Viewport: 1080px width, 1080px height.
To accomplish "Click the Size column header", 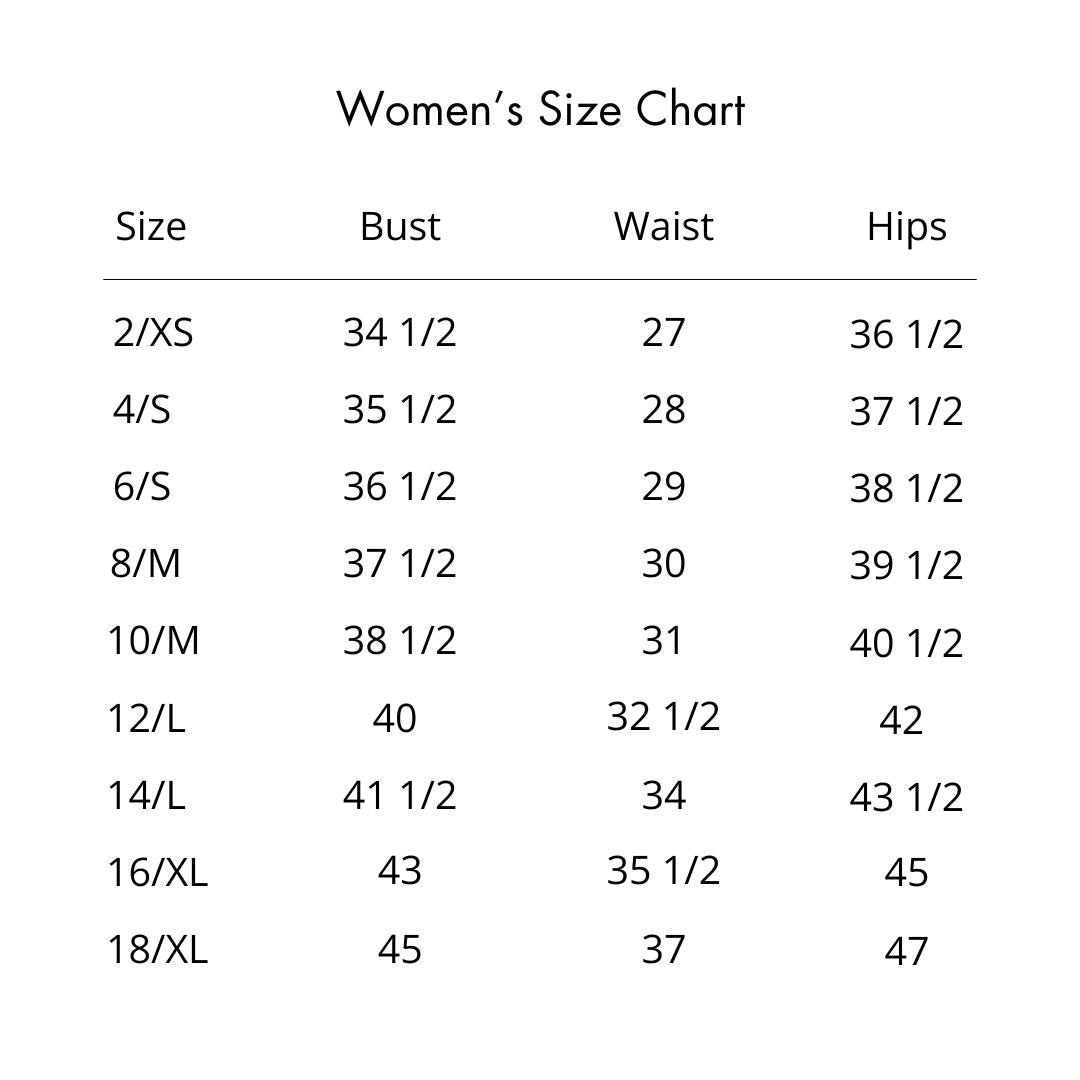I will (151, 227).
